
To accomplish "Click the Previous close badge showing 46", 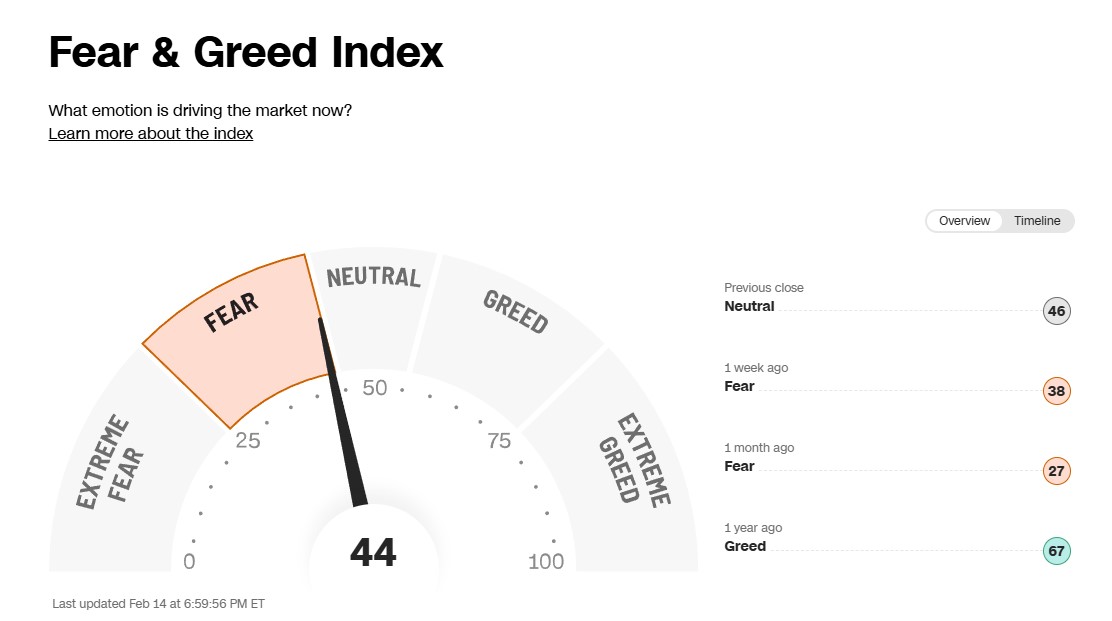I will pos(1056,311).
